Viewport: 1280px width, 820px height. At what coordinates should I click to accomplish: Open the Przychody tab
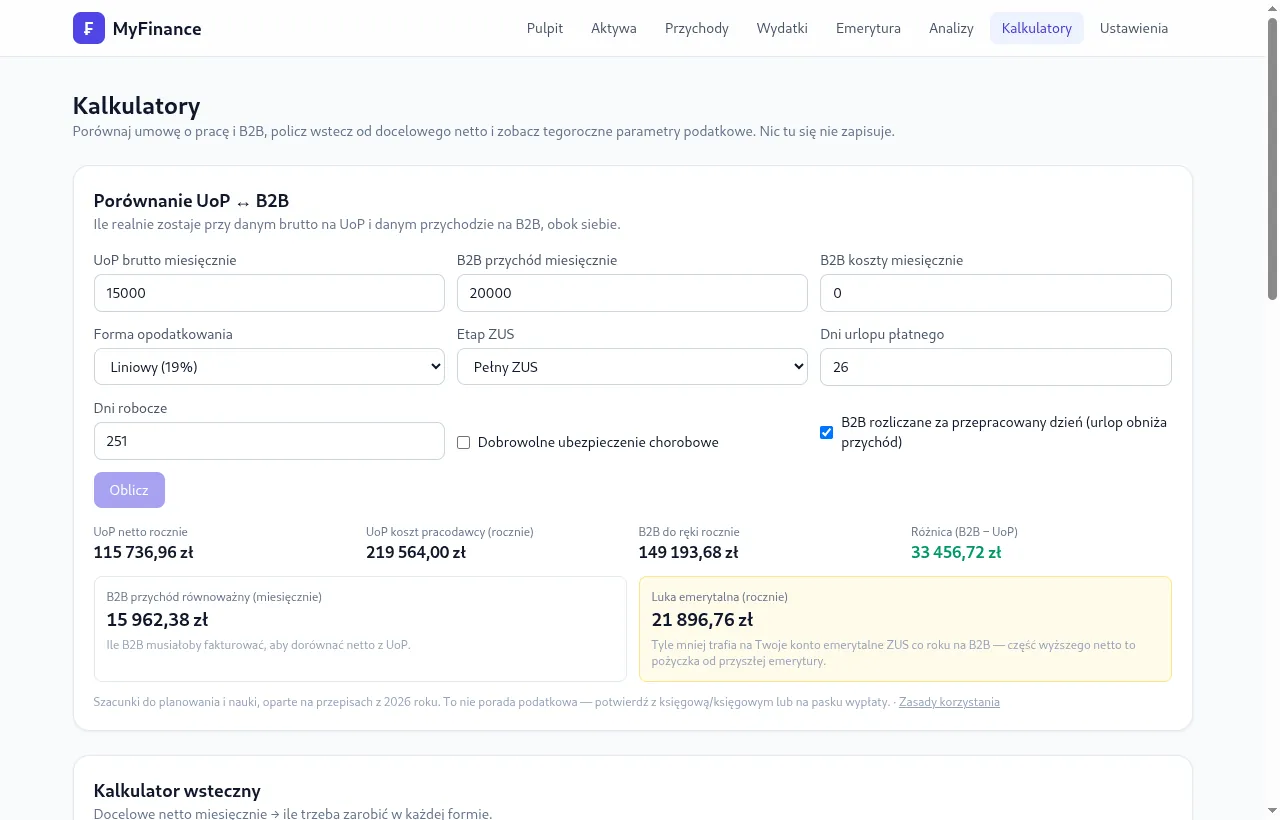697,28
